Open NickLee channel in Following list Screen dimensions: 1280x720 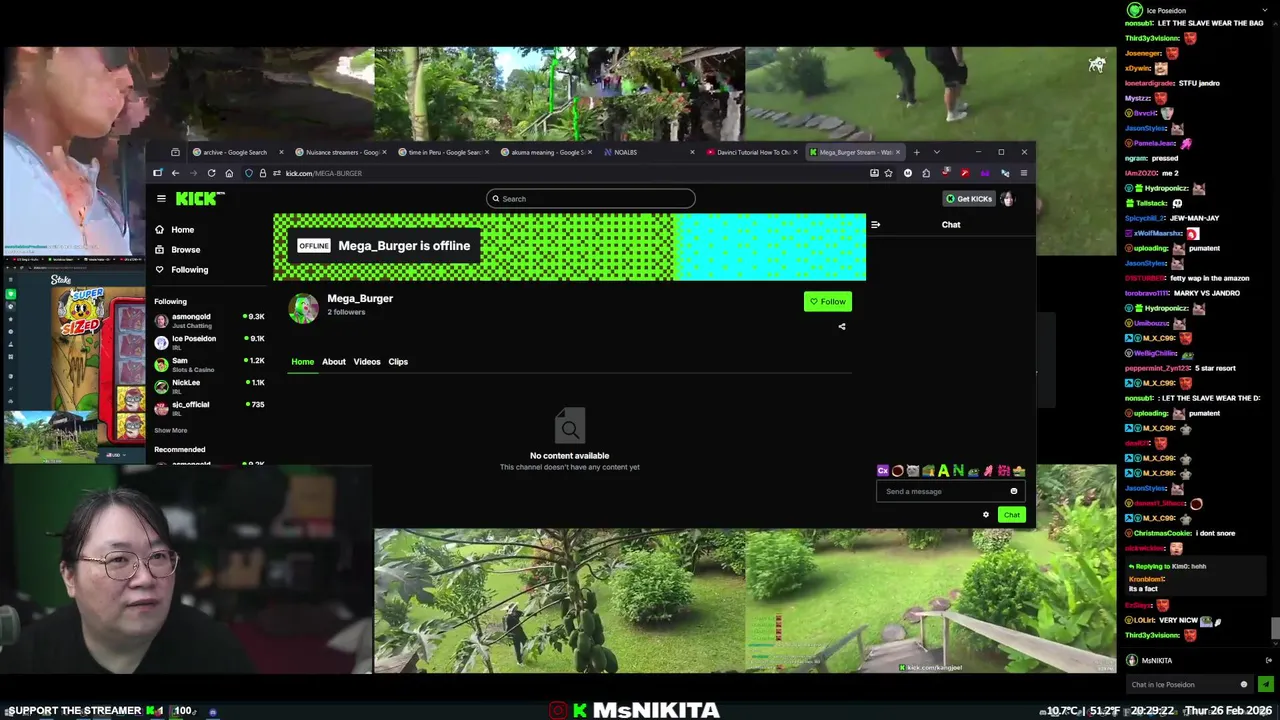pyautogui.click(x=208, y=386)
